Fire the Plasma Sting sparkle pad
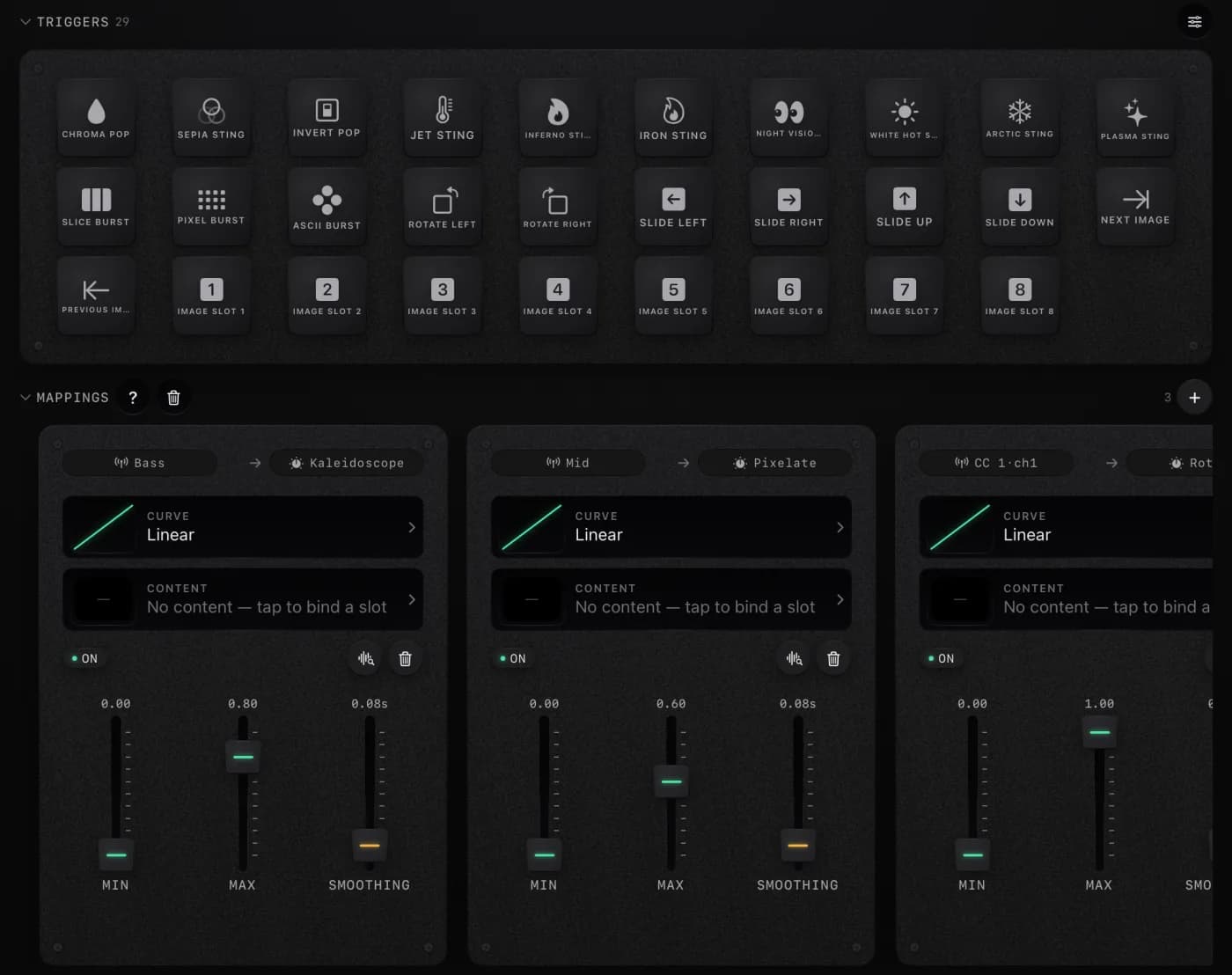This screenshot has height=975, width=1232. pos(1135,117)
